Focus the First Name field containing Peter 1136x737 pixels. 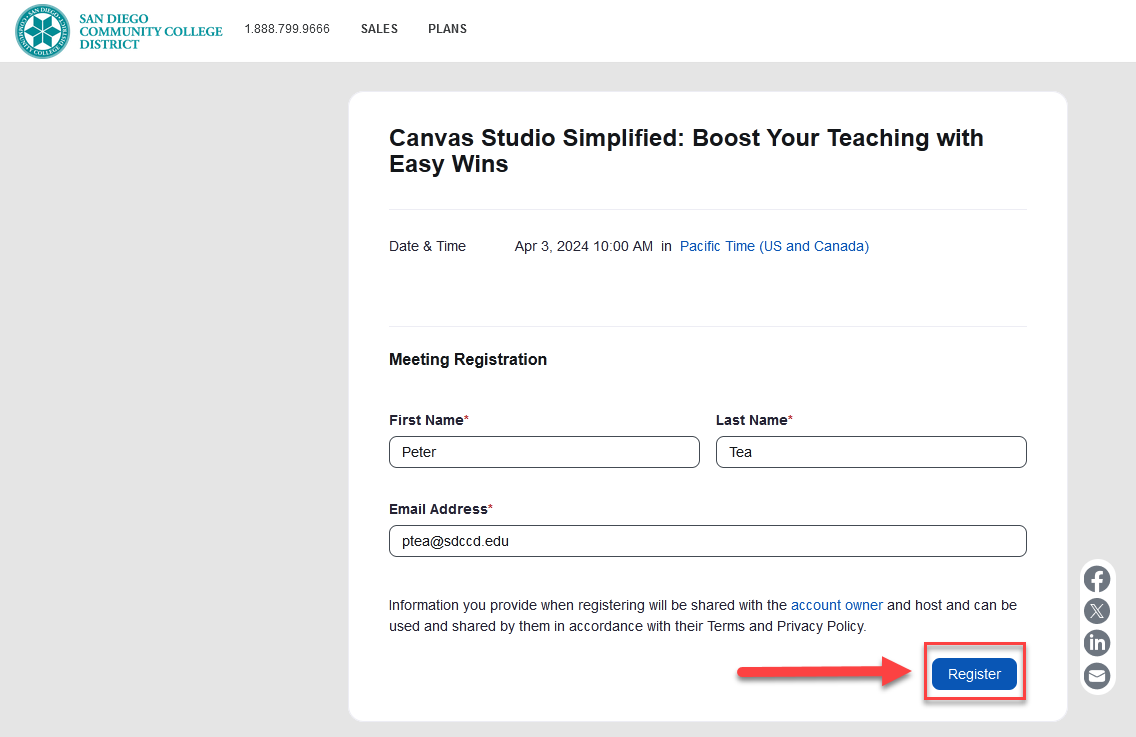pyautogui.click(x=544, y=452)
